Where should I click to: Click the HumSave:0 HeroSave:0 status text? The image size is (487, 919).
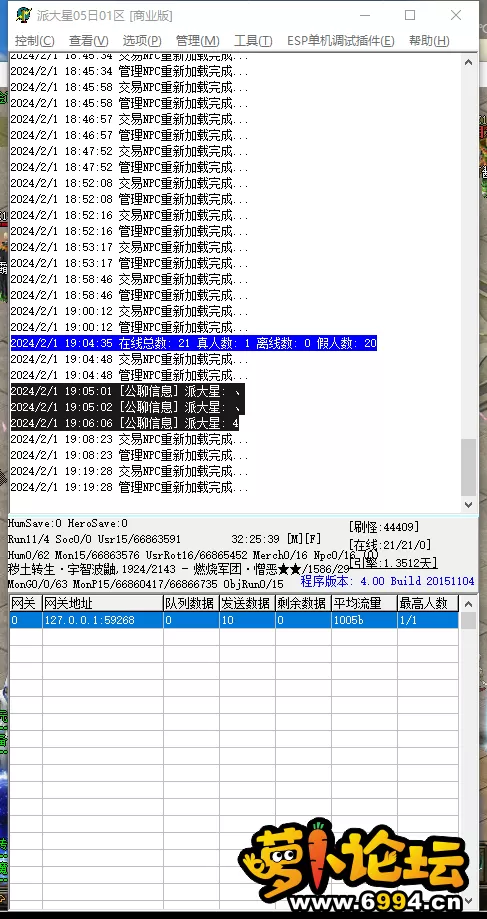[67, 523]
